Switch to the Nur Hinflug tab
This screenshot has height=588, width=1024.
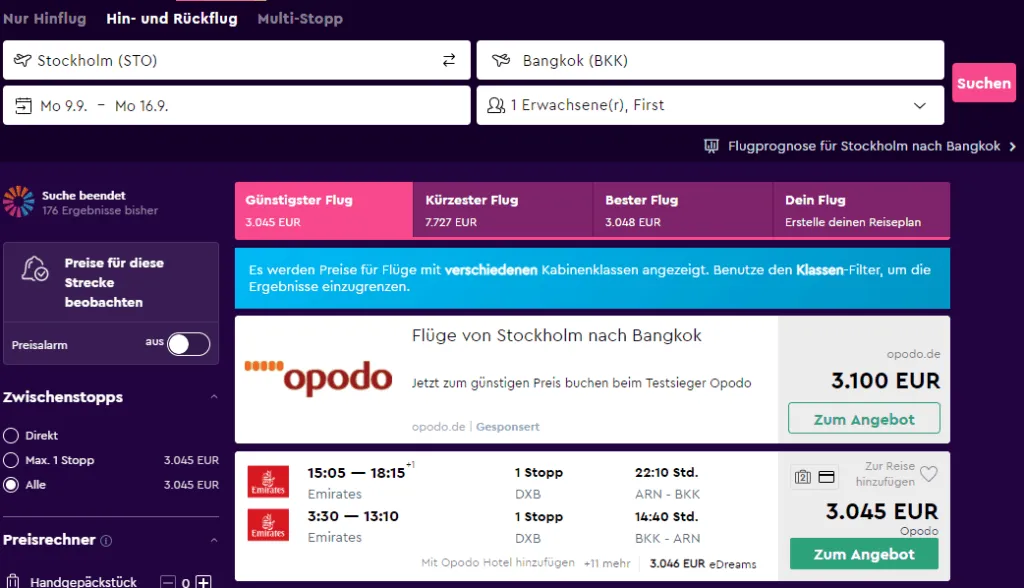pos(44,18)
